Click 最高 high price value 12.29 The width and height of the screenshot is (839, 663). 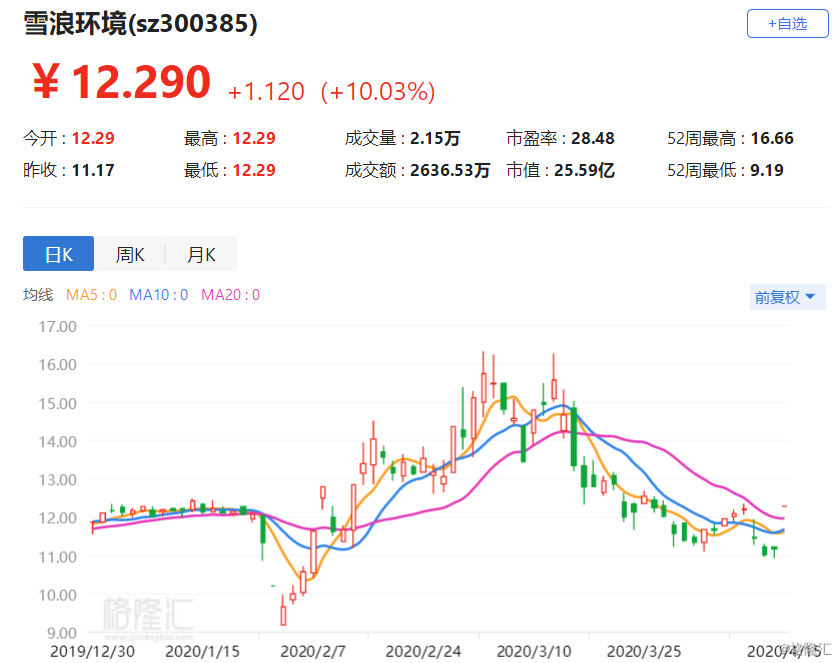[x=254, y=138]
